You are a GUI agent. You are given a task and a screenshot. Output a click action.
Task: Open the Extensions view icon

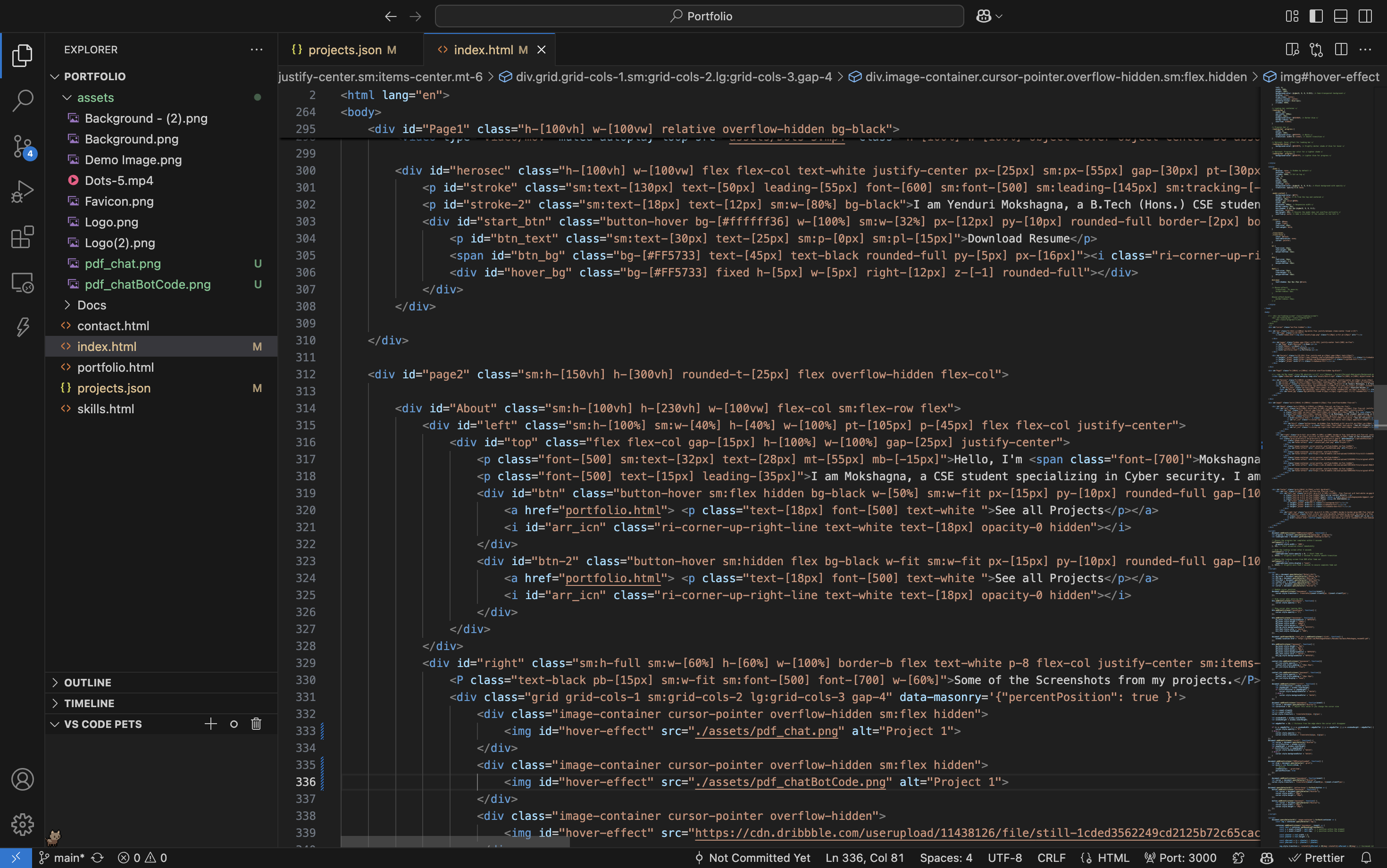[22, 237]
